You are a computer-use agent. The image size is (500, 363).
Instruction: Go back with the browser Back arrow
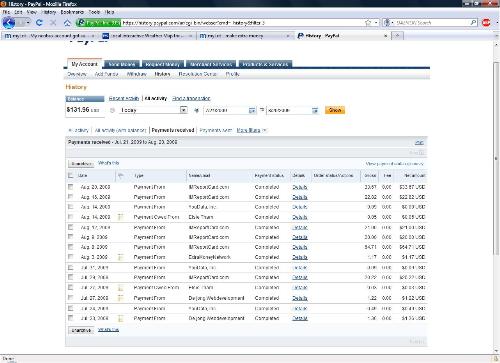coord(8,23)
